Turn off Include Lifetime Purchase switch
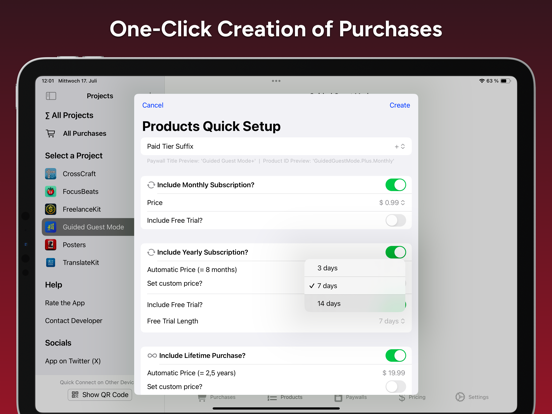This screenshot has width=552, height=414. tap(396, 356)
